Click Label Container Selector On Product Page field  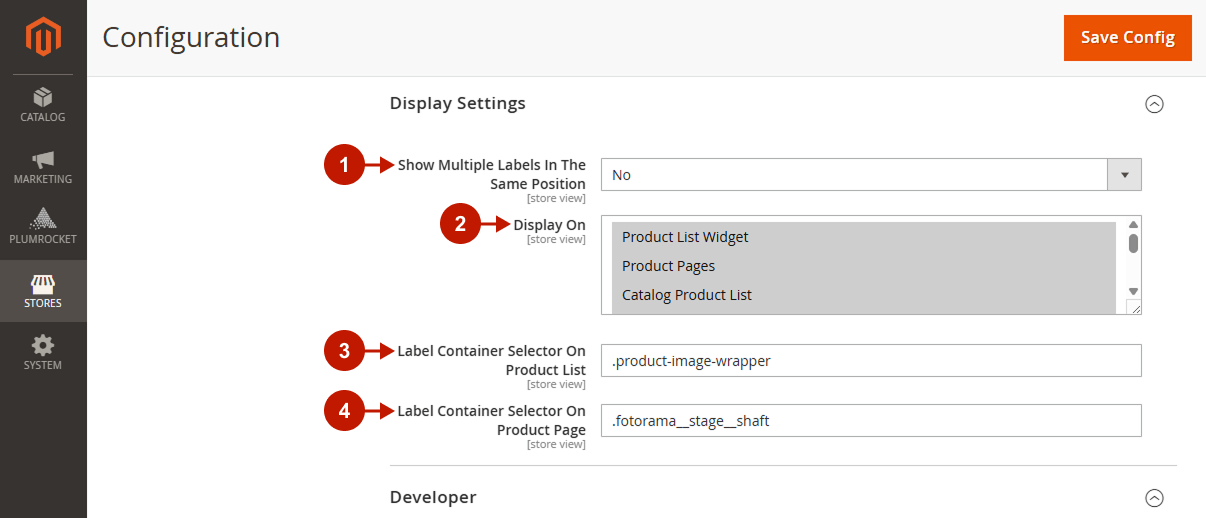tap(870, 421)
